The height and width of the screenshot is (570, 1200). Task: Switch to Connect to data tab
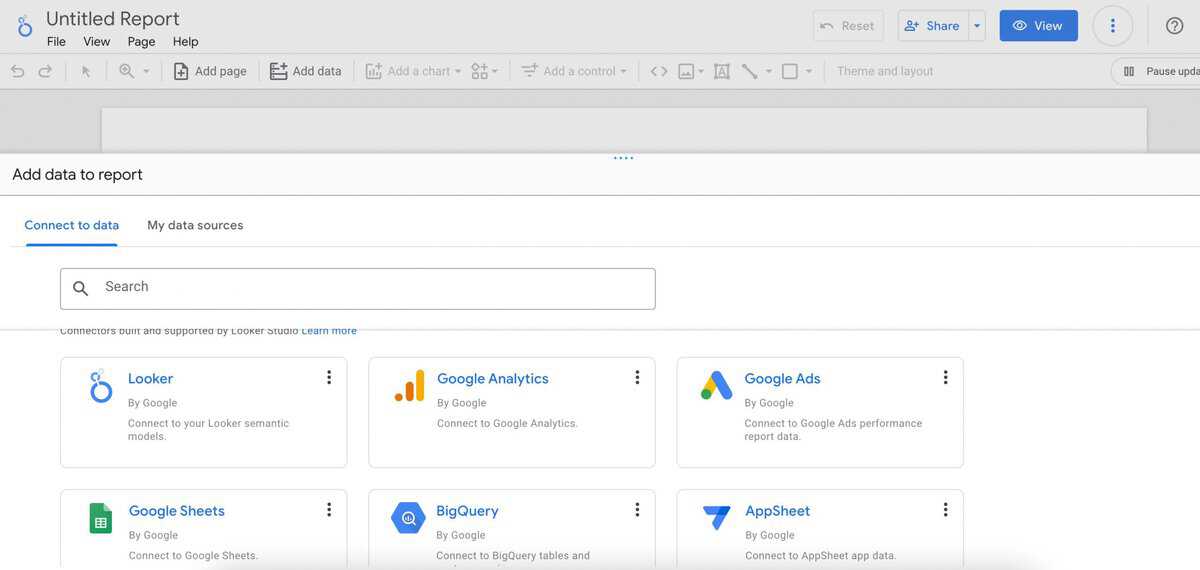coord(71,225)
